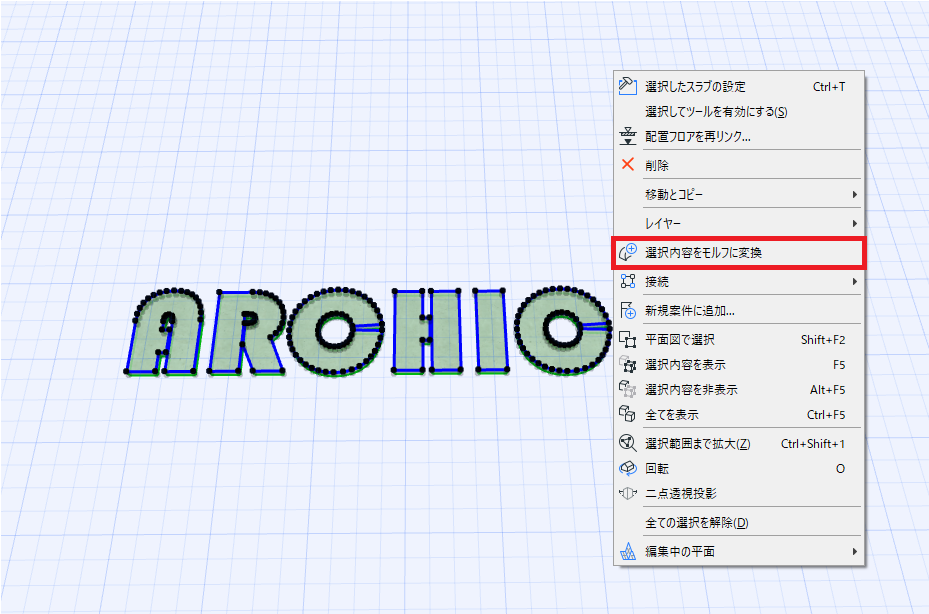
Task: Click the two-point perspective icon
Action: click(x=627, y=493)
